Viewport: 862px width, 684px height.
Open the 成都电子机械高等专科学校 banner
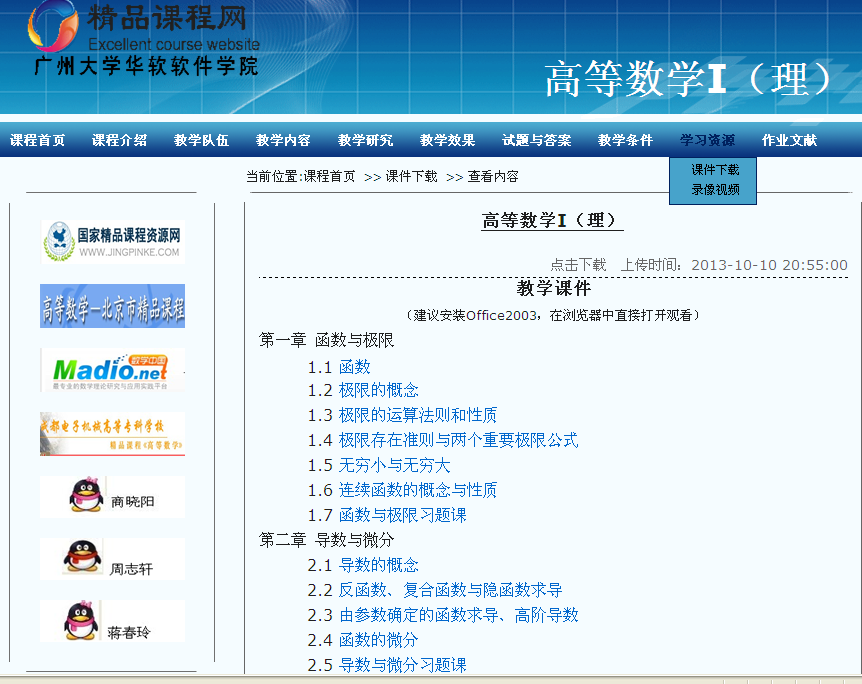pyautogui.click(x=112, y=434)
